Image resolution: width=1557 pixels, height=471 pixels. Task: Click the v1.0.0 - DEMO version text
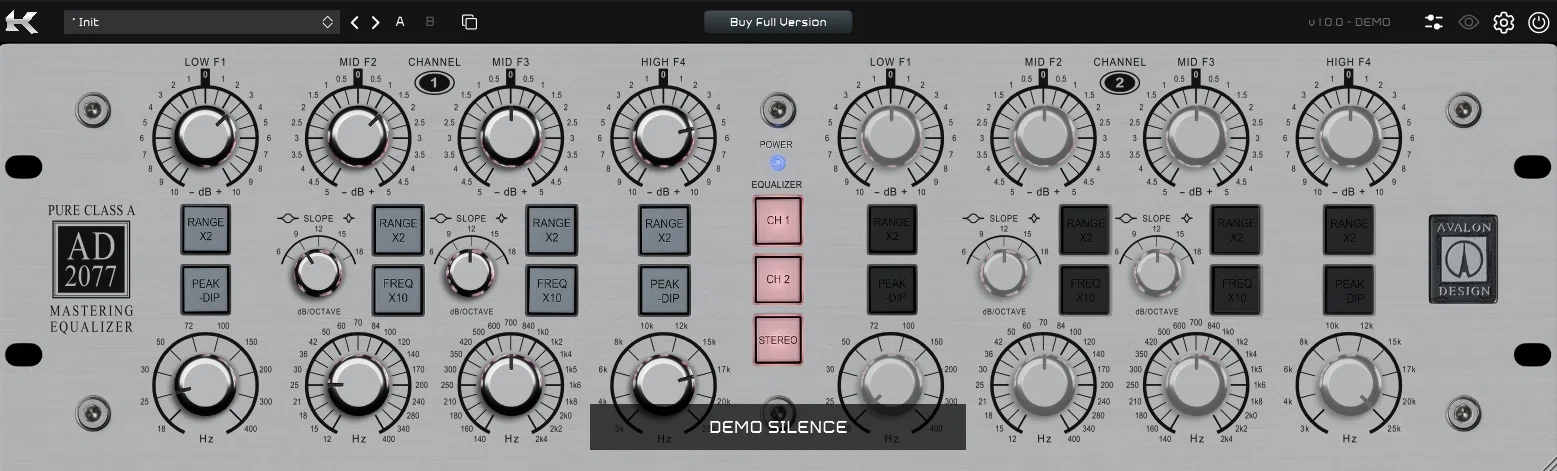(1349, 22)
